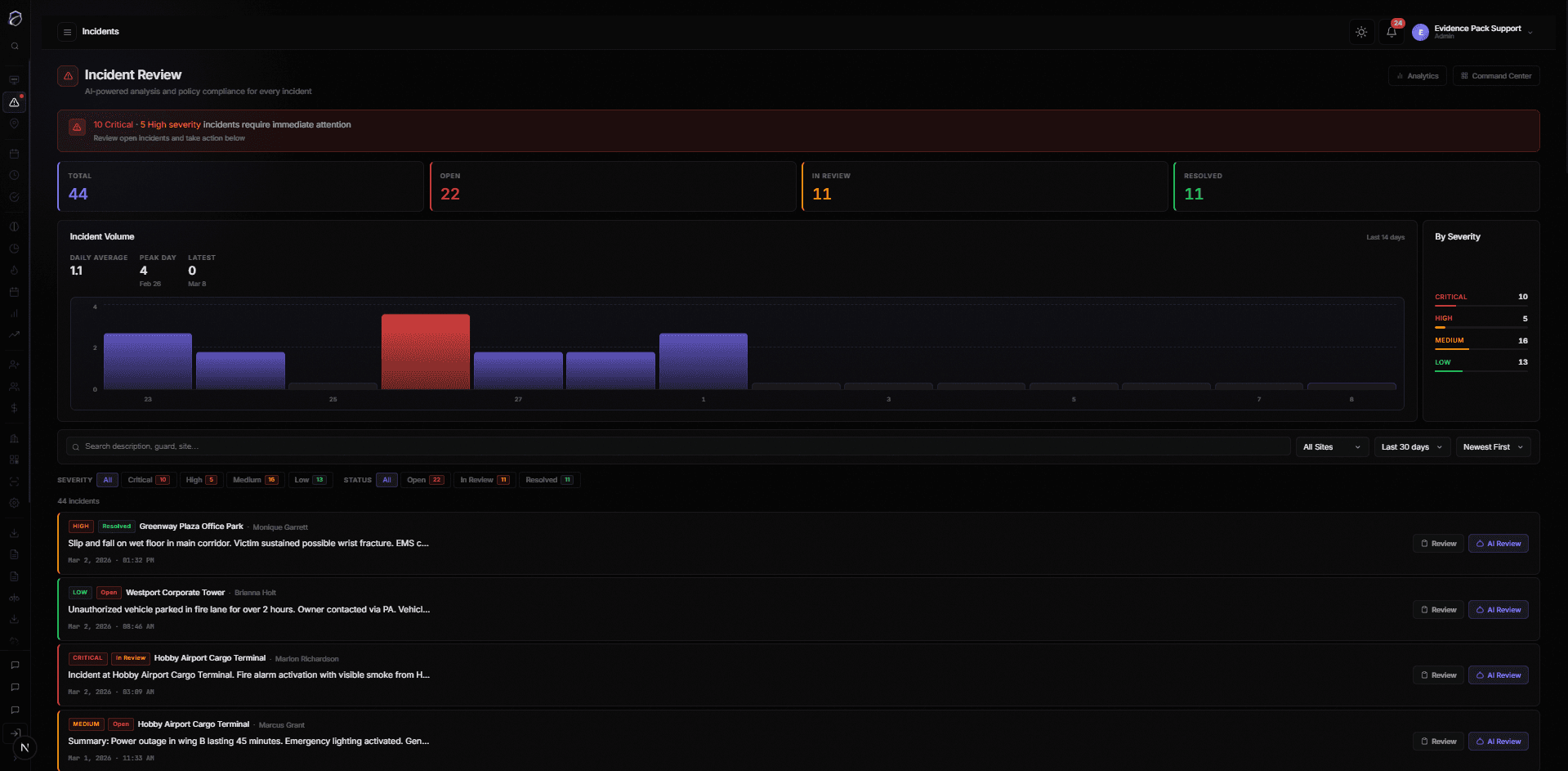Click Review on the Westport Corporate Tower incident
Screen dimensions: 1568x771
pyautogui.click(x=1438, y=609)
